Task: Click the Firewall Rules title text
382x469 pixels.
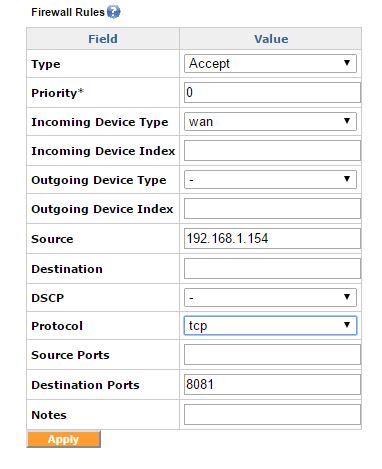Action: 68,12
